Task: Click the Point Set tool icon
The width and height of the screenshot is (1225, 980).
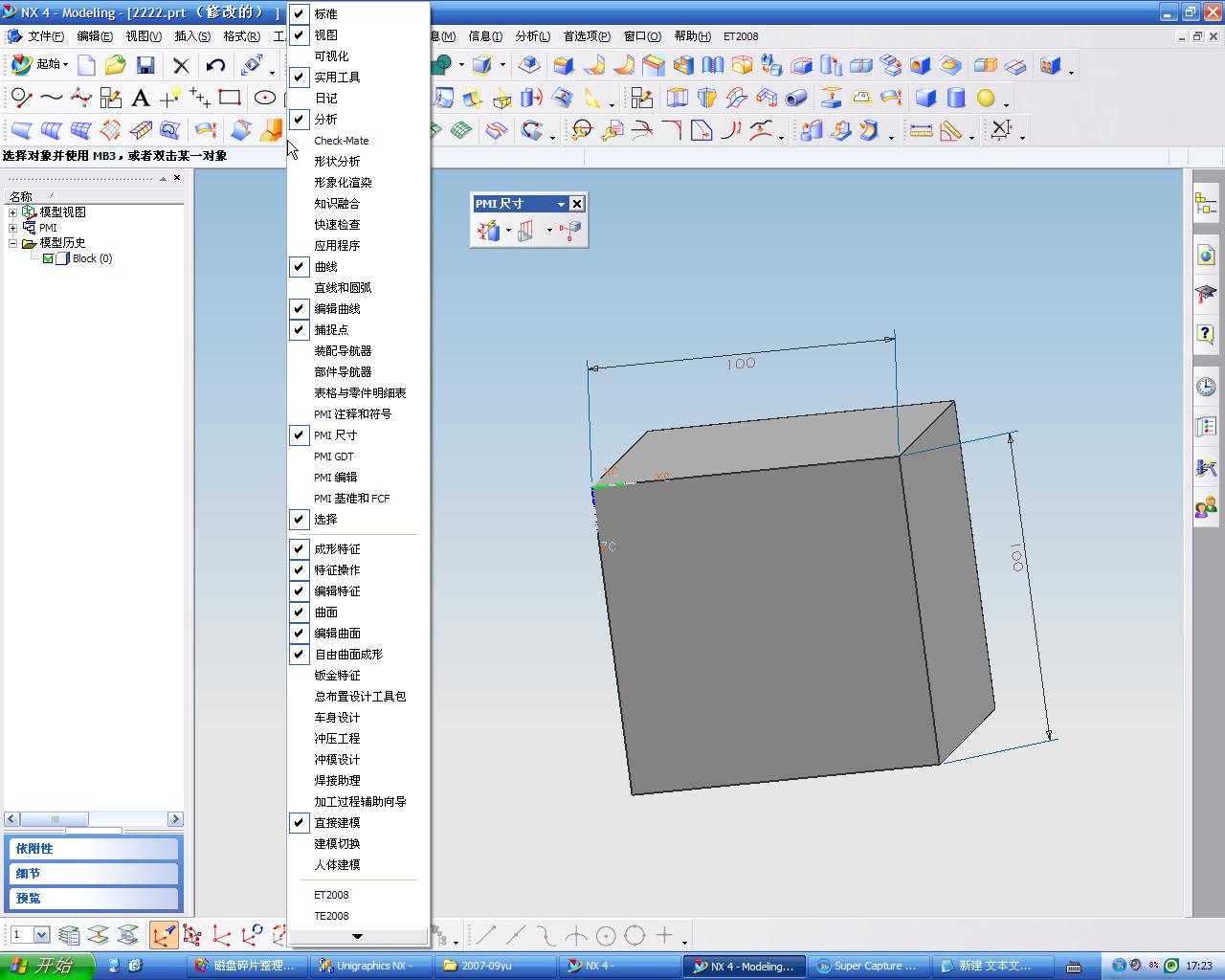Action: click(200, 98)
